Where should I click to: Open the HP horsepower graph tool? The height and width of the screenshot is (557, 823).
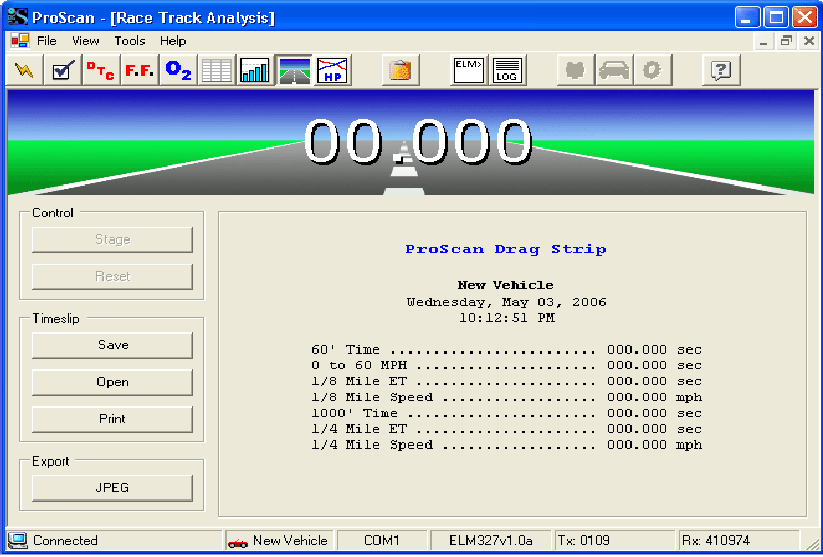(x=331, y=71)
